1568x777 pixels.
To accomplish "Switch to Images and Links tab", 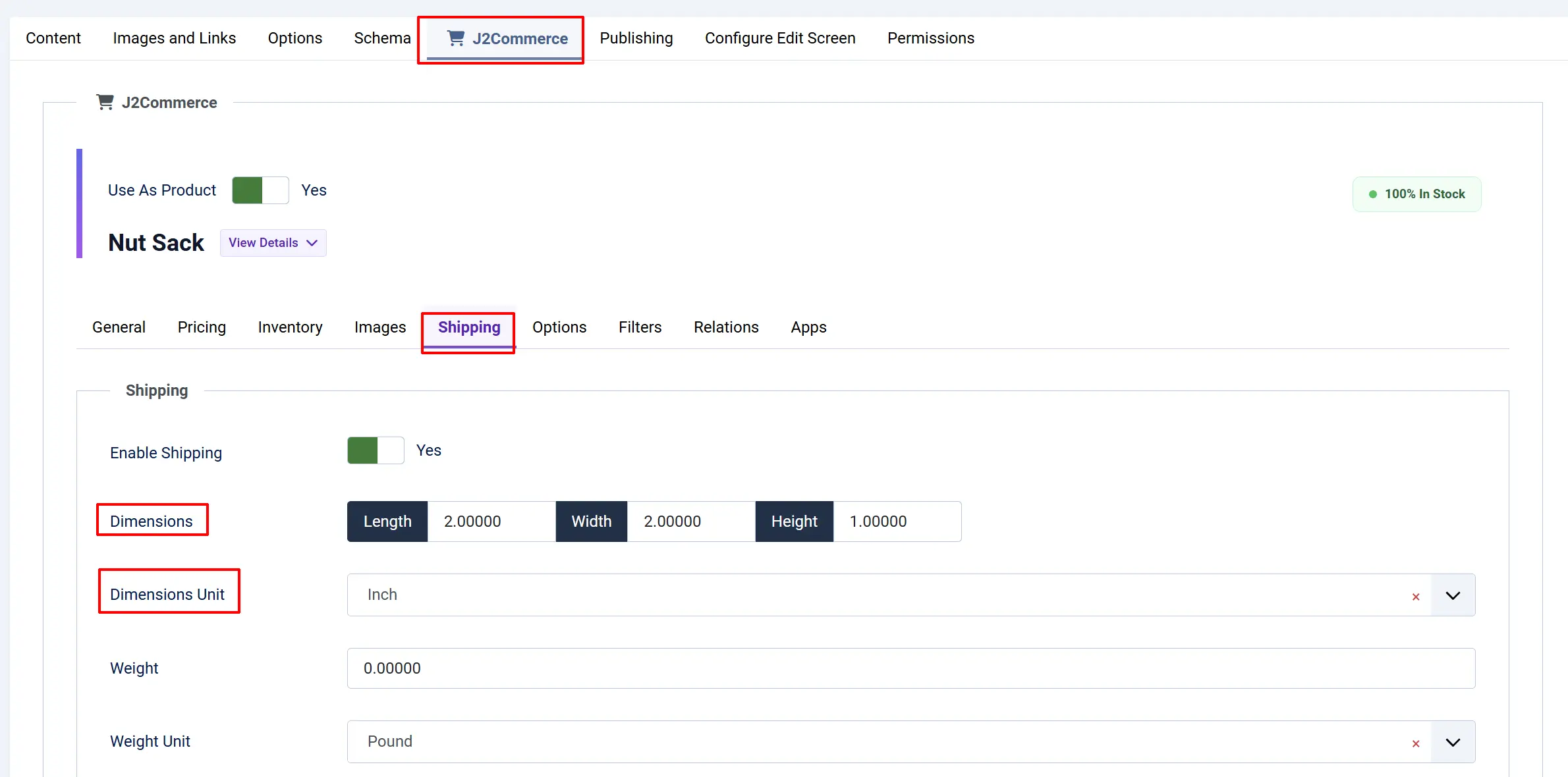I will point(174,38).
